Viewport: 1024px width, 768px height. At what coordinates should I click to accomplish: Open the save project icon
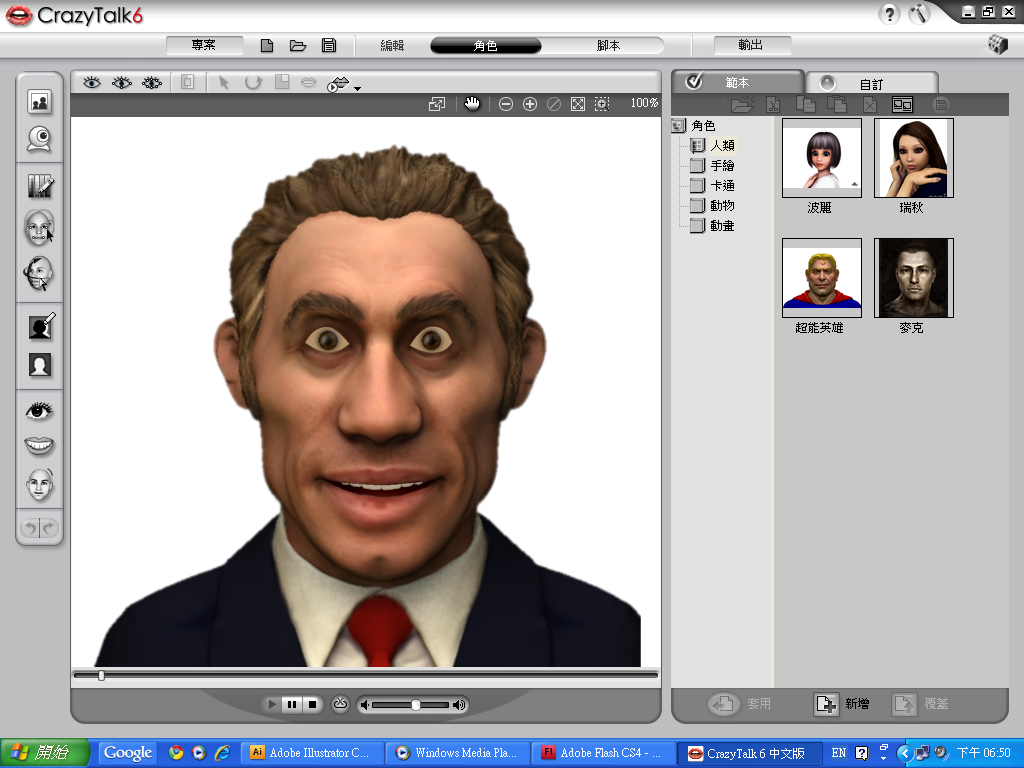328,46
